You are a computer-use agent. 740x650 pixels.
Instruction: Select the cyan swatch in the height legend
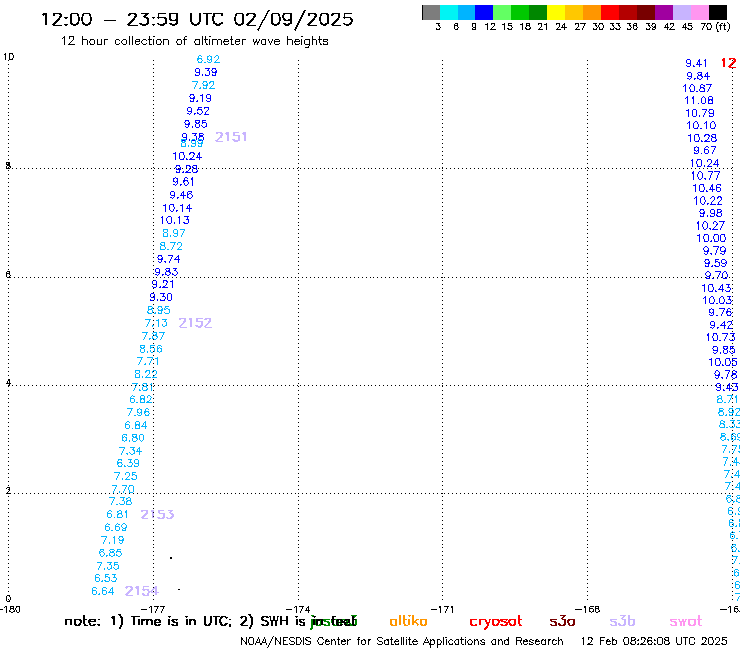coord(449,12)
